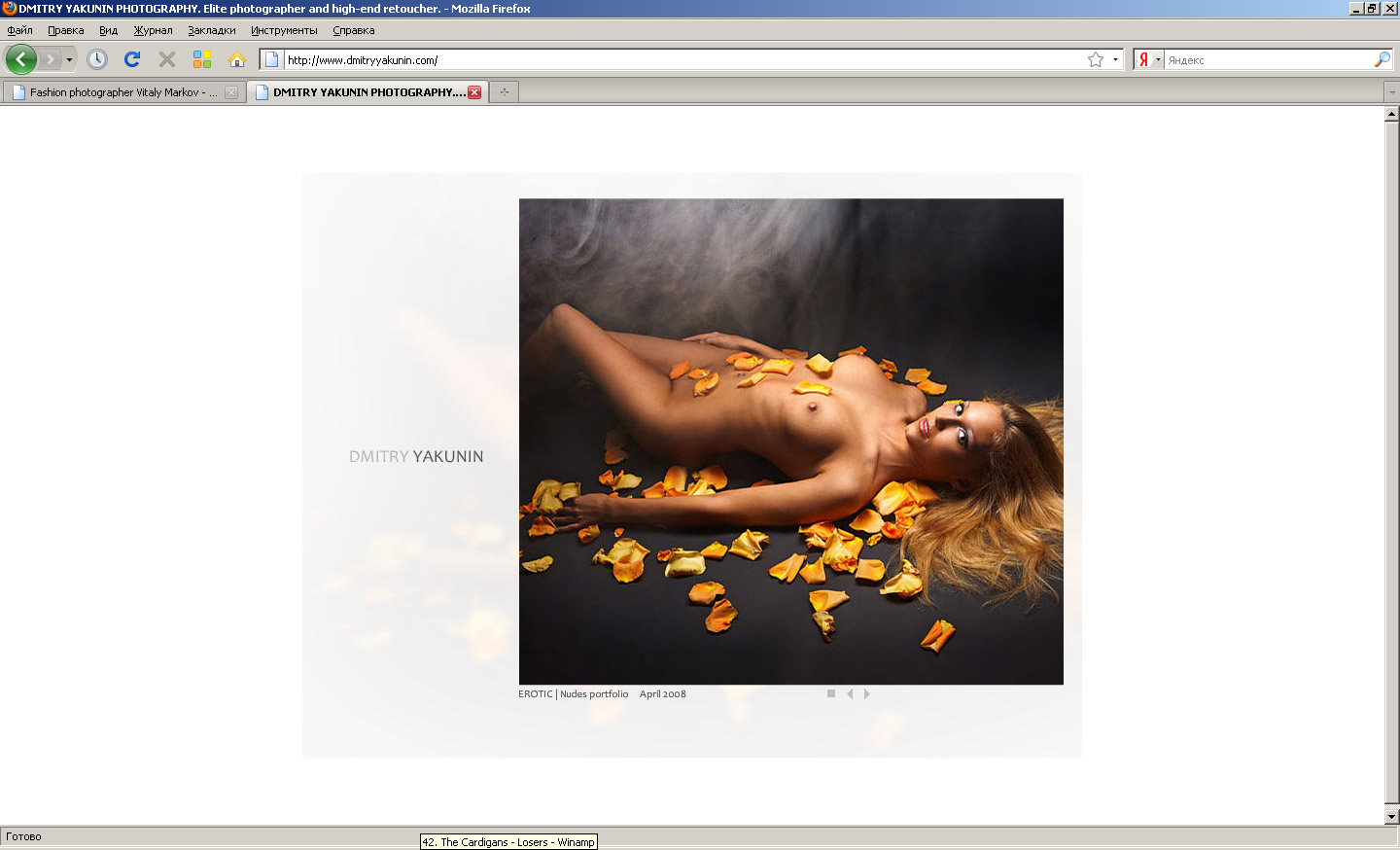Close the DMITRY YAKUNIN PHOTOGRAPHY tab
Viewport: 1400px width, 850px height.
coord(474,92)
